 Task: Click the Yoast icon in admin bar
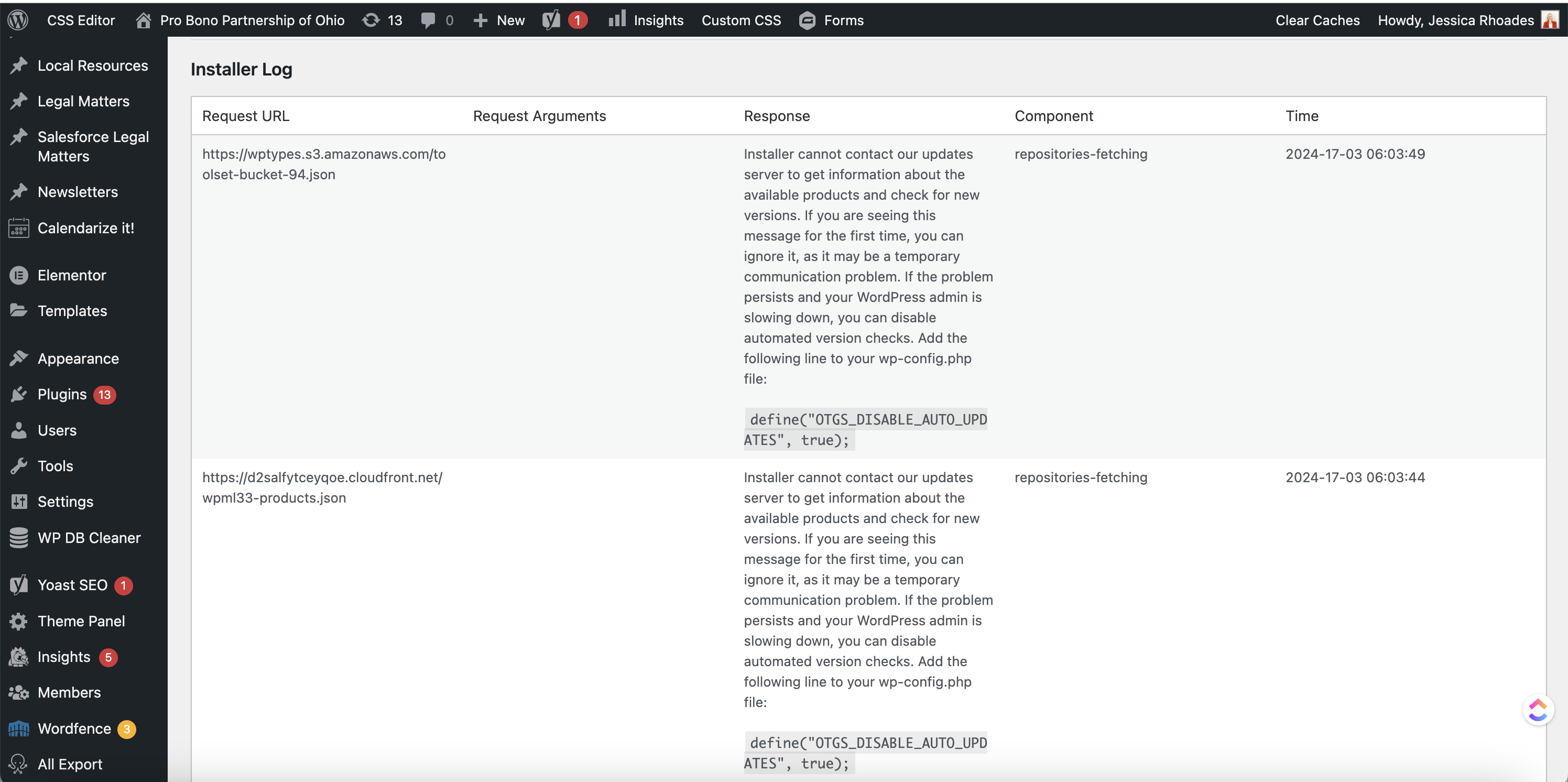(551, 20)
